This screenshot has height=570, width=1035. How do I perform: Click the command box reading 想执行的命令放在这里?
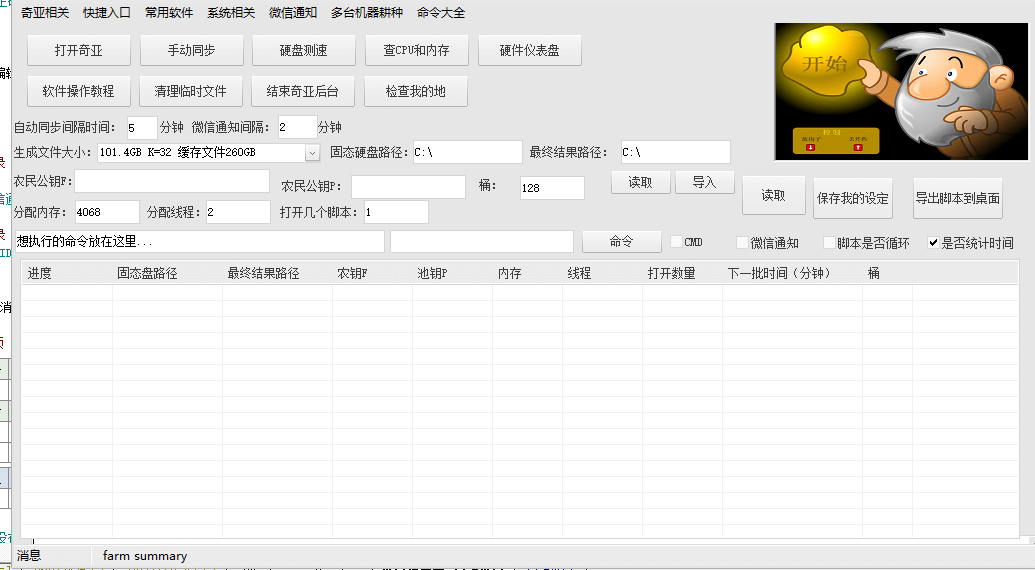[x=199, y=241]
